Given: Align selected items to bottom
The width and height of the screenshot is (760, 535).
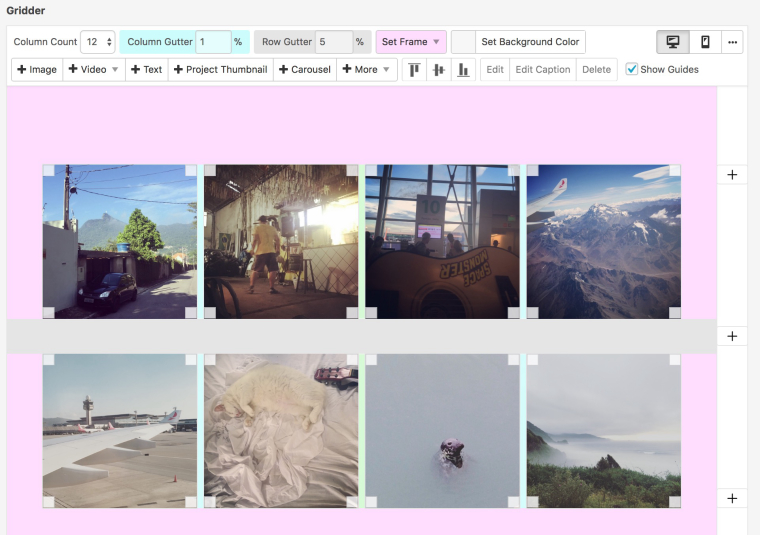Looking at the screenshot, I should (x=463, y=70).
